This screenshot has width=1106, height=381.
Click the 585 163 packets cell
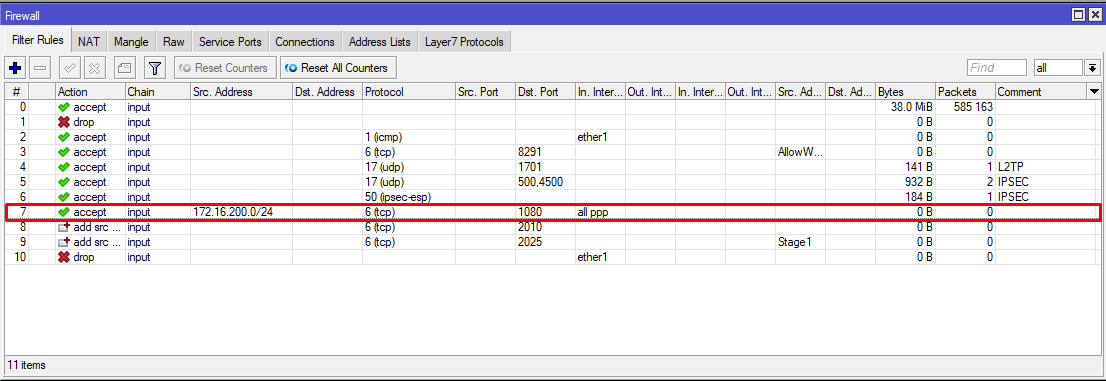pos(965,107)
